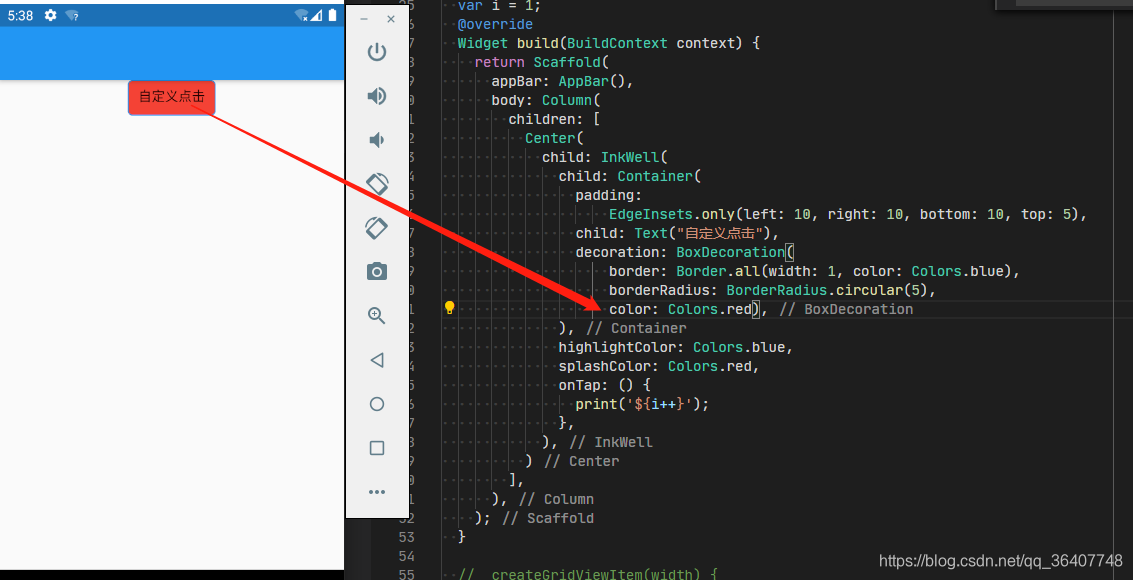The height and width of the screenshot is (580, 1133).
Task: Take a screenshot with the camera icon
Action: coord(377,271)
